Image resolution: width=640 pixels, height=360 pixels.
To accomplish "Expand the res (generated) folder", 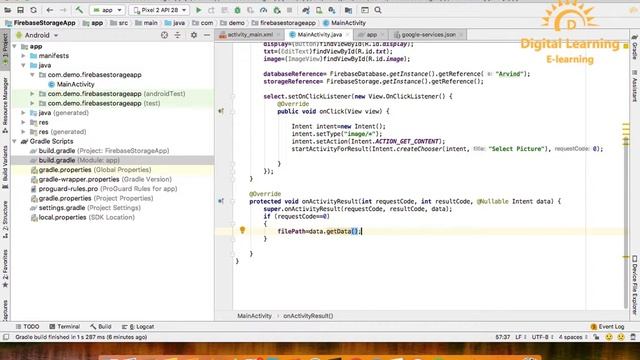I will (x=24, y=132).
